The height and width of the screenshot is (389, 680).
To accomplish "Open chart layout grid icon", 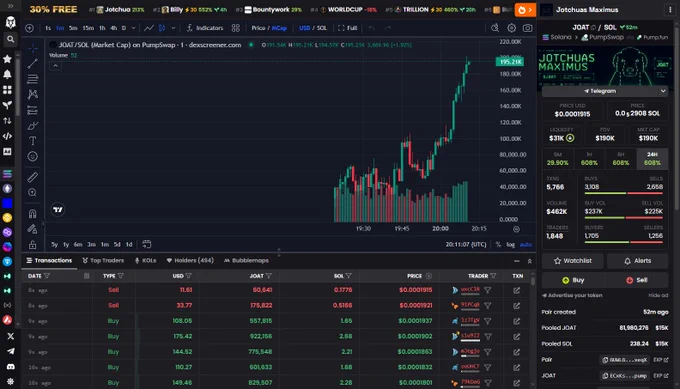I will click(235, 28).
